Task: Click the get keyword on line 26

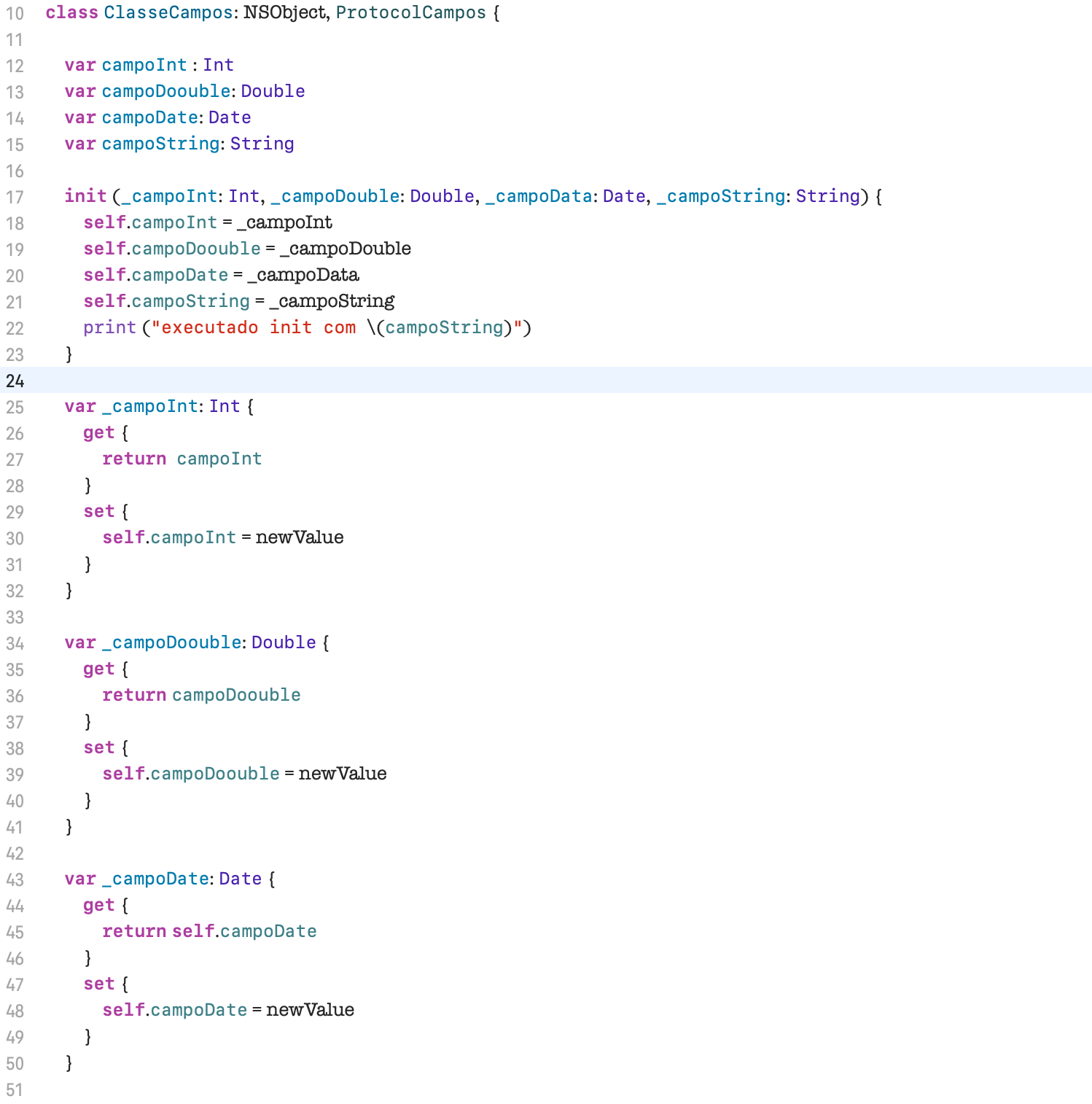Action: point(98,433)
